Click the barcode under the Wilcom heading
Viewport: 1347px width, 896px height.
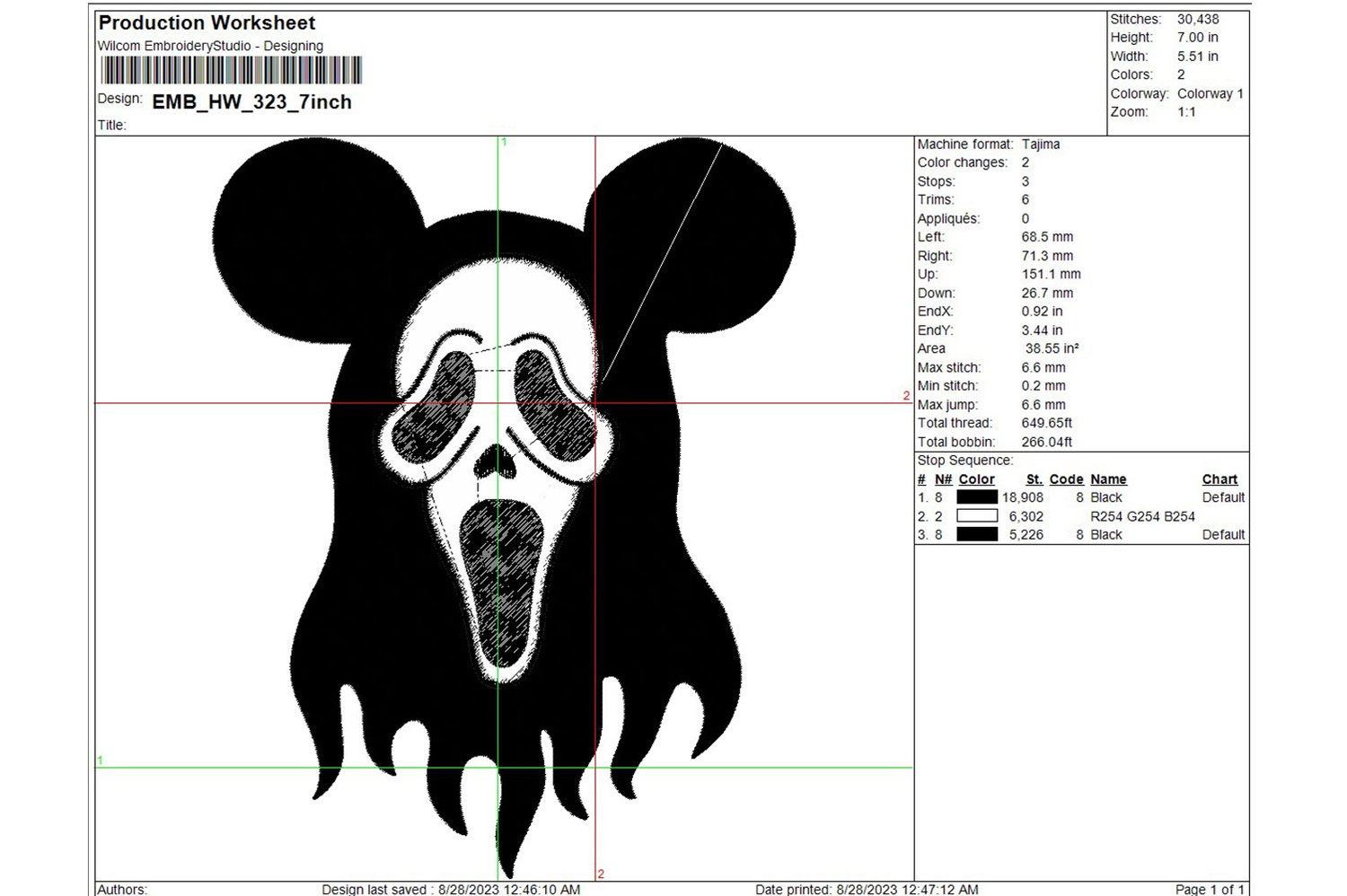pyautogui.click(x=231, y=70)
